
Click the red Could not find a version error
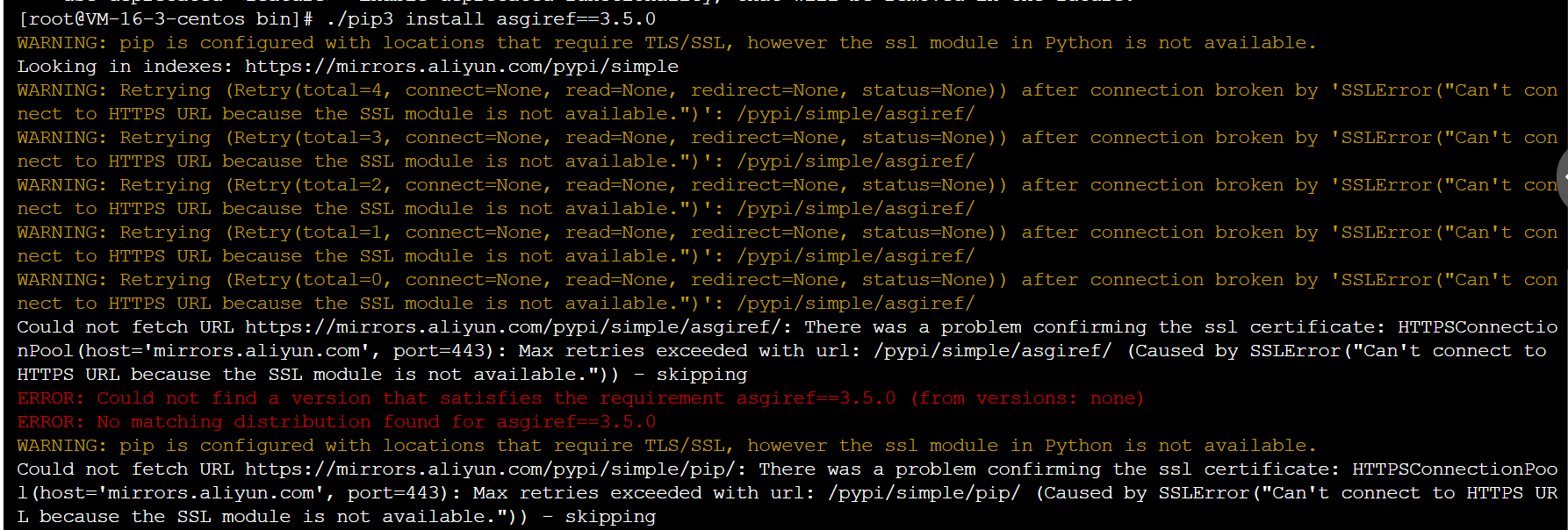580,397
